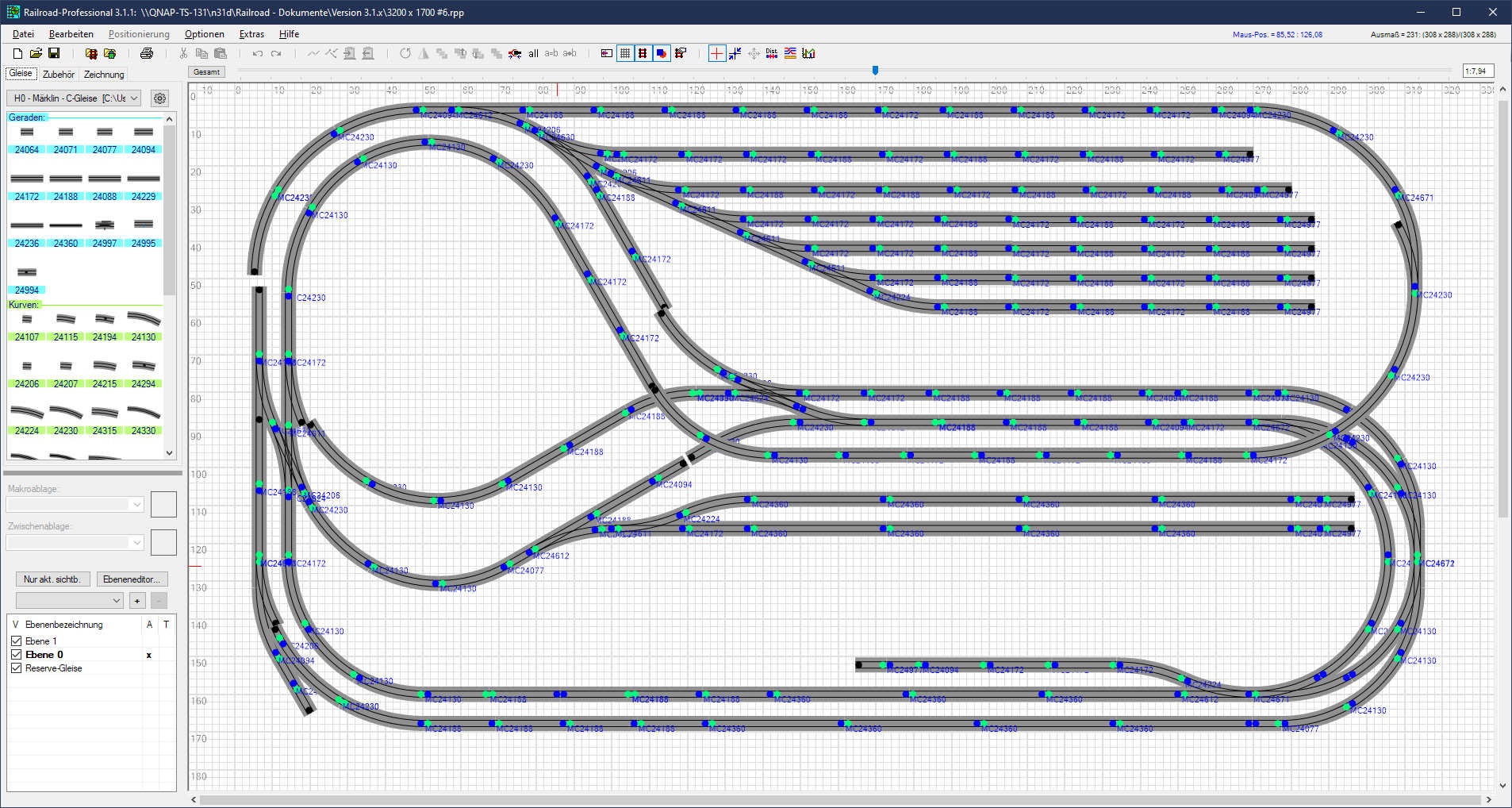
Task: Select track piece 24172 in library
Action: pyautogui.click(x=27, y=185)
